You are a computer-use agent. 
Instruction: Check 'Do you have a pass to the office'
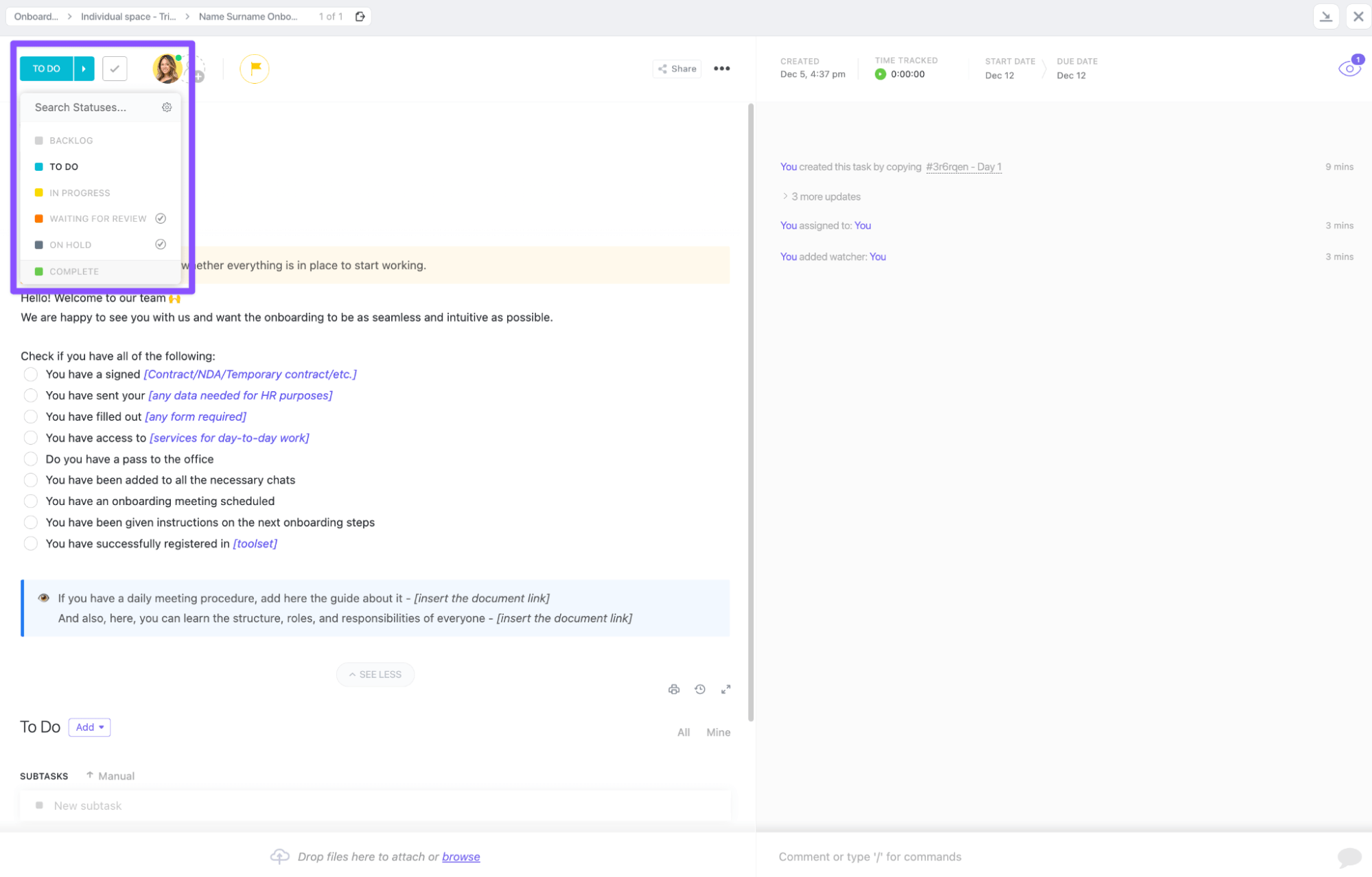[30, 459]
